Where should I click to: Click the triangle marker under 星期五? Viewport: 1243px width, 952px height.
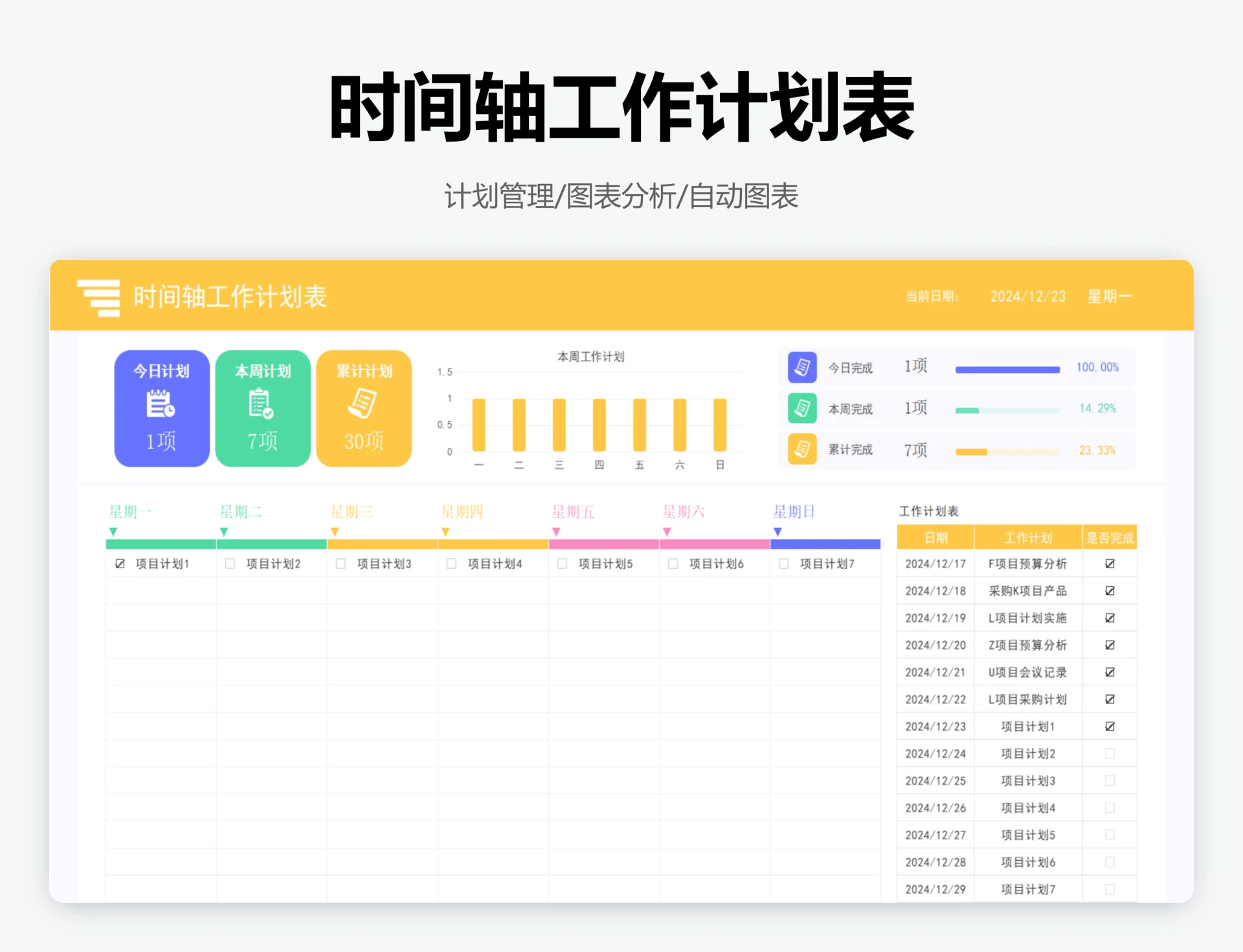555,531
